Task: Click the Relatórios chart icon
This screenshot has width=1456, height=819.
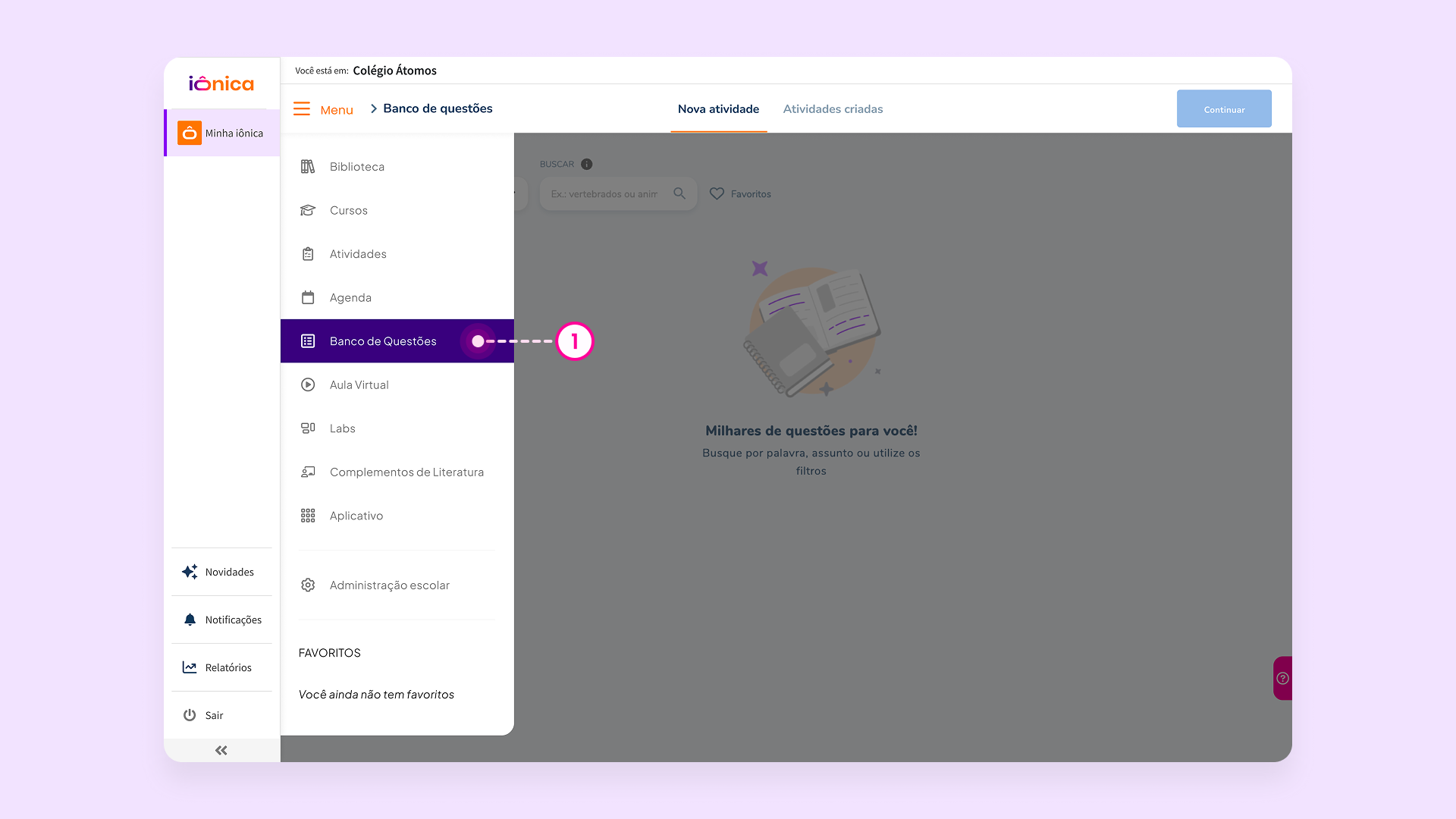Action: pyautogui.click(x=190, y=667)
